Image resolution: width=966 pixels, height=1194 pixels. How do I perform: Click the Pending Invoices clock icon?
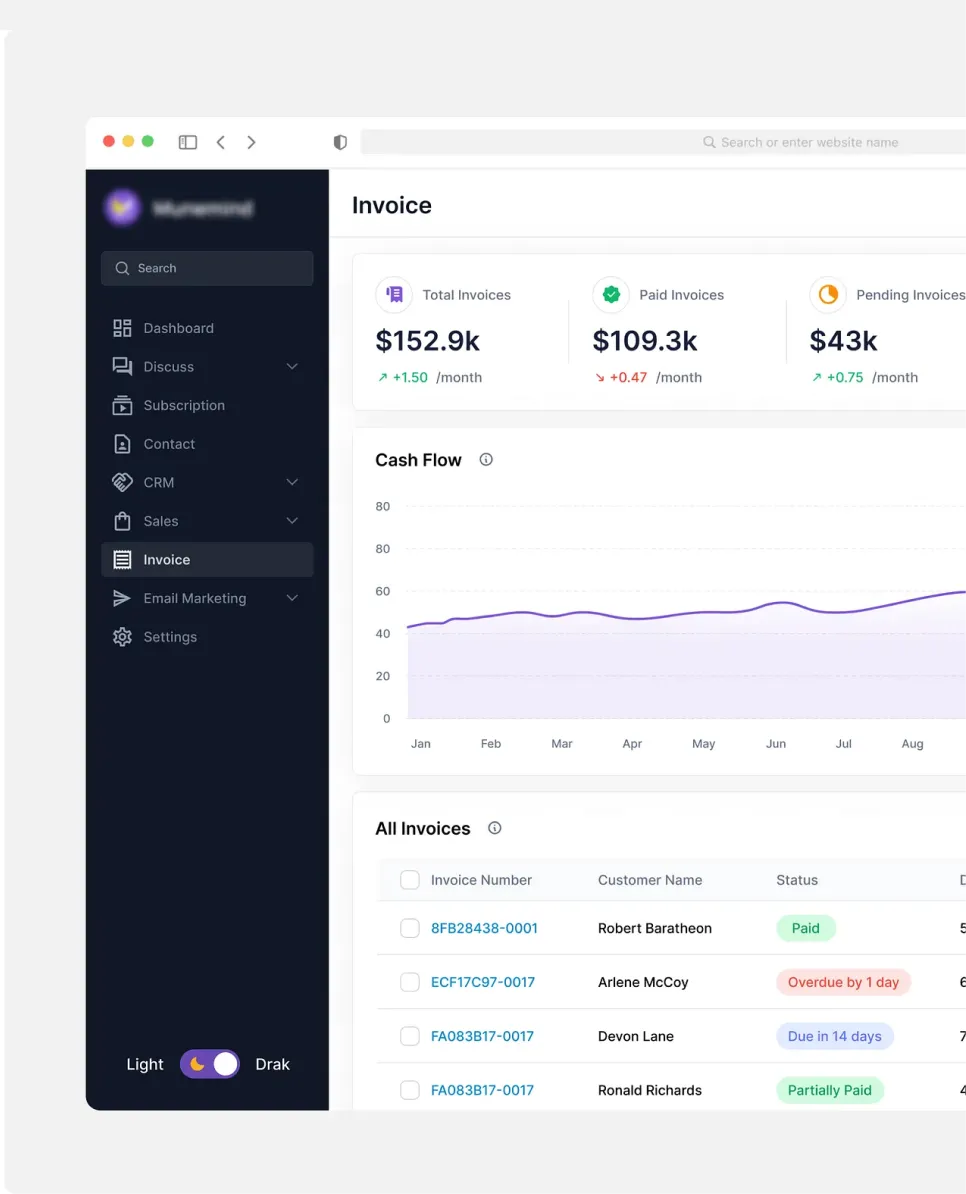pyautogui.click(x=828, y=295)
